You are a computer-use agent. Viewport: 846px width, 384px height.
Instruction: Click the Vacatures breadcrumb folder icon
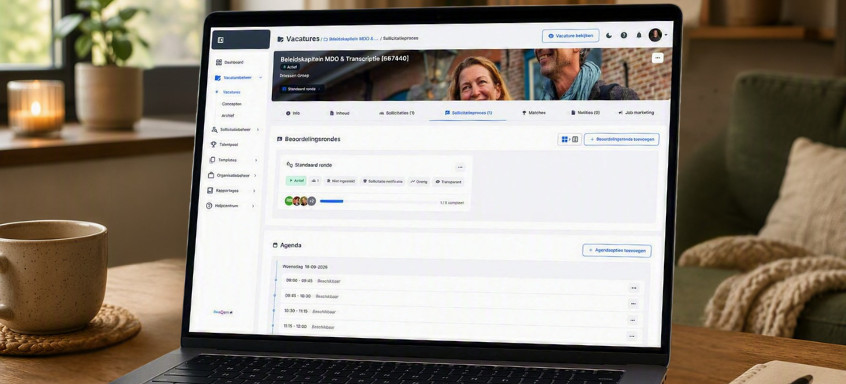pyautogui.click(x=280, y=39)
